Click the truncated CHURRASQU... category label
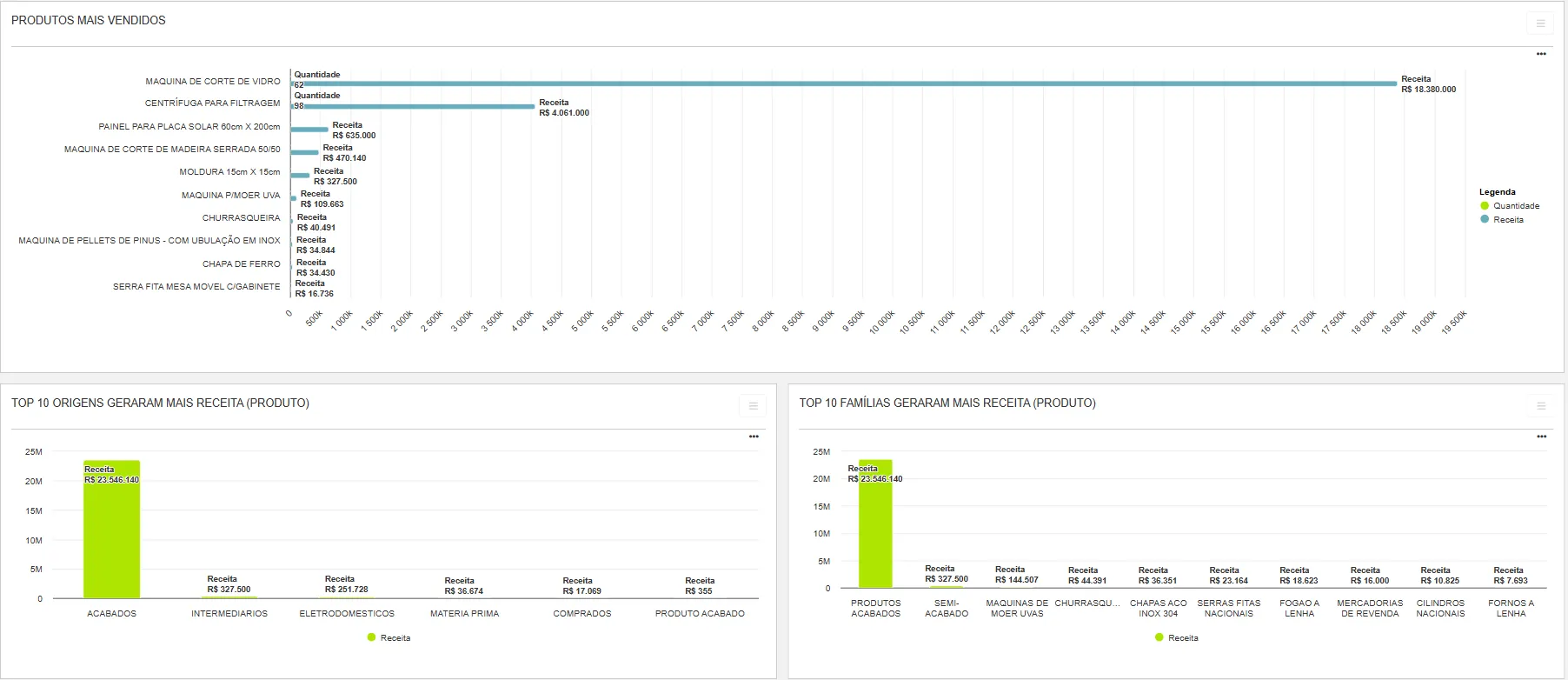 (1087, 603)
